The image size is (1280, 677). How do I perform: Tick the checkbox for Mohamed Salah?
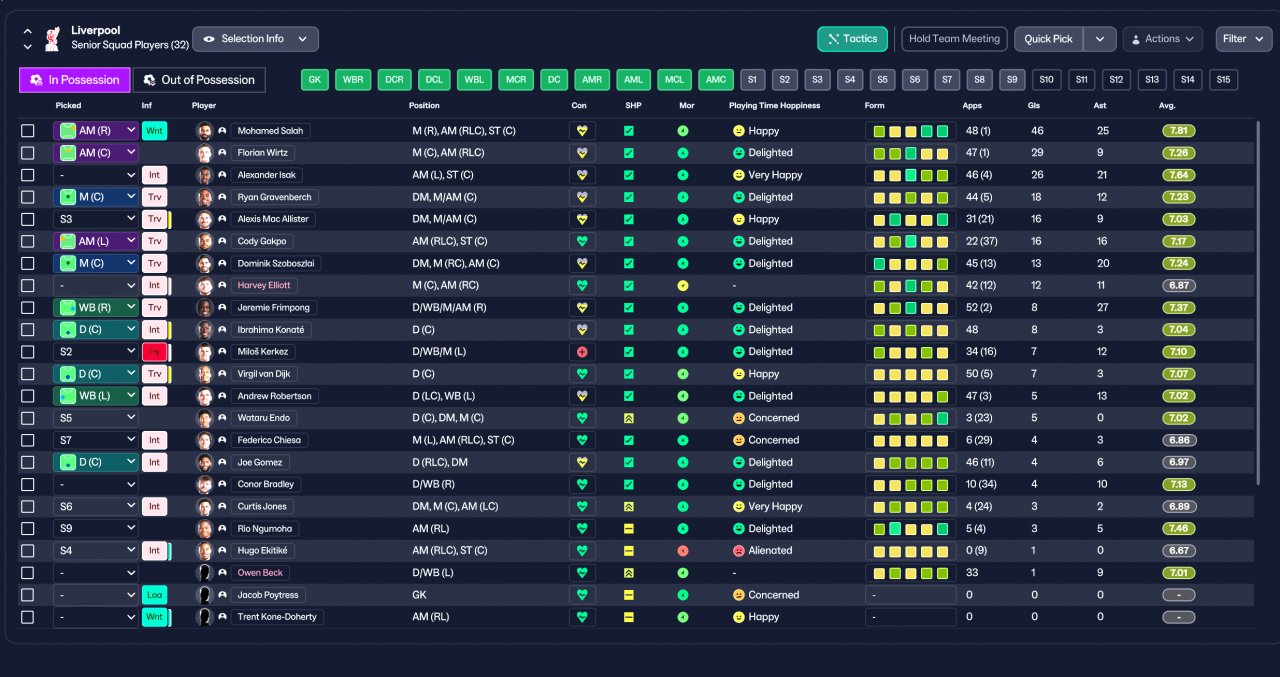pyautogui.click(x=28, y=131)
